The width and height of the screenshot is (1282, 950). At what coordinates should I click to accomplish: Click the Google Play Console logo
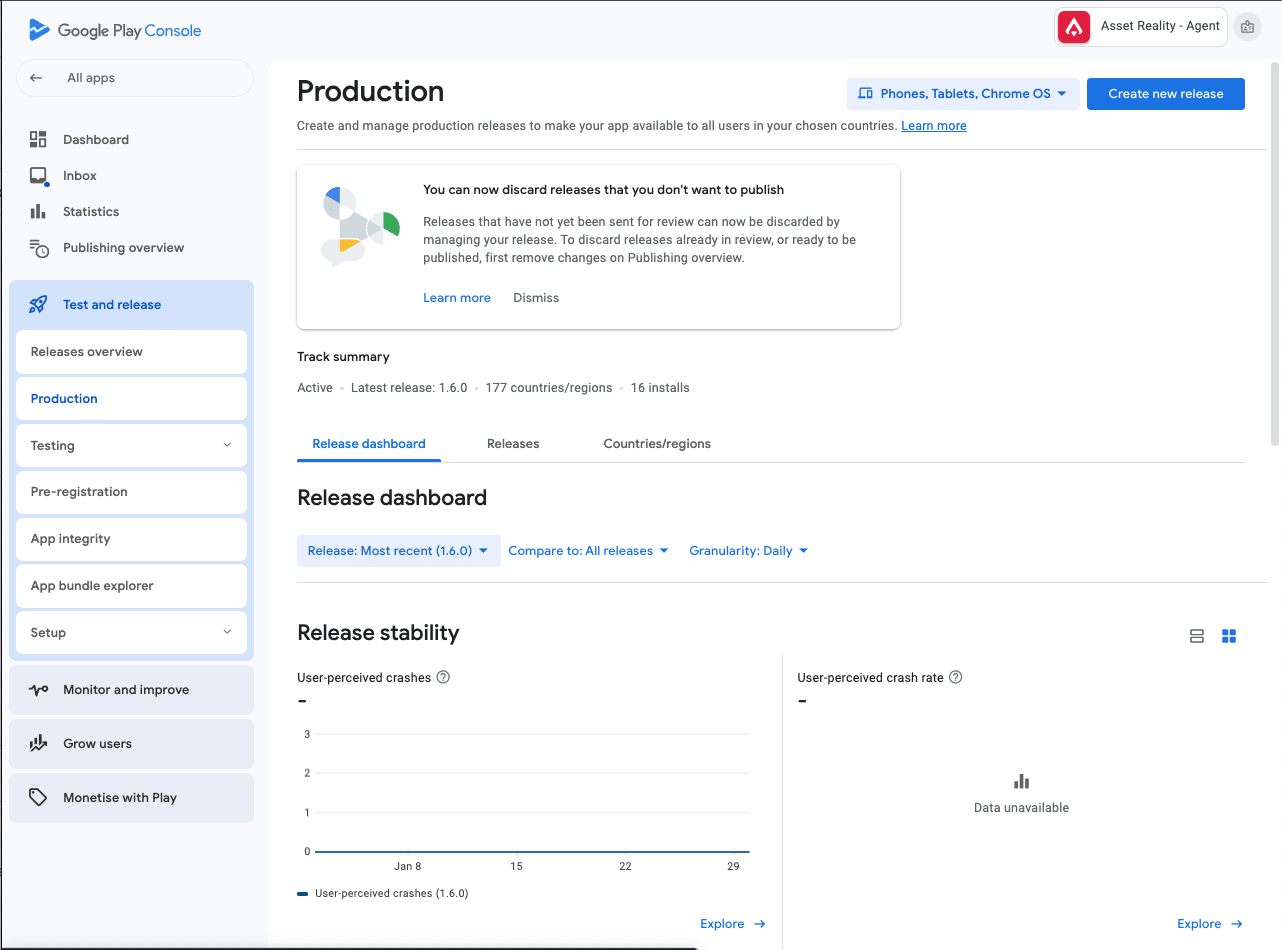115,30
